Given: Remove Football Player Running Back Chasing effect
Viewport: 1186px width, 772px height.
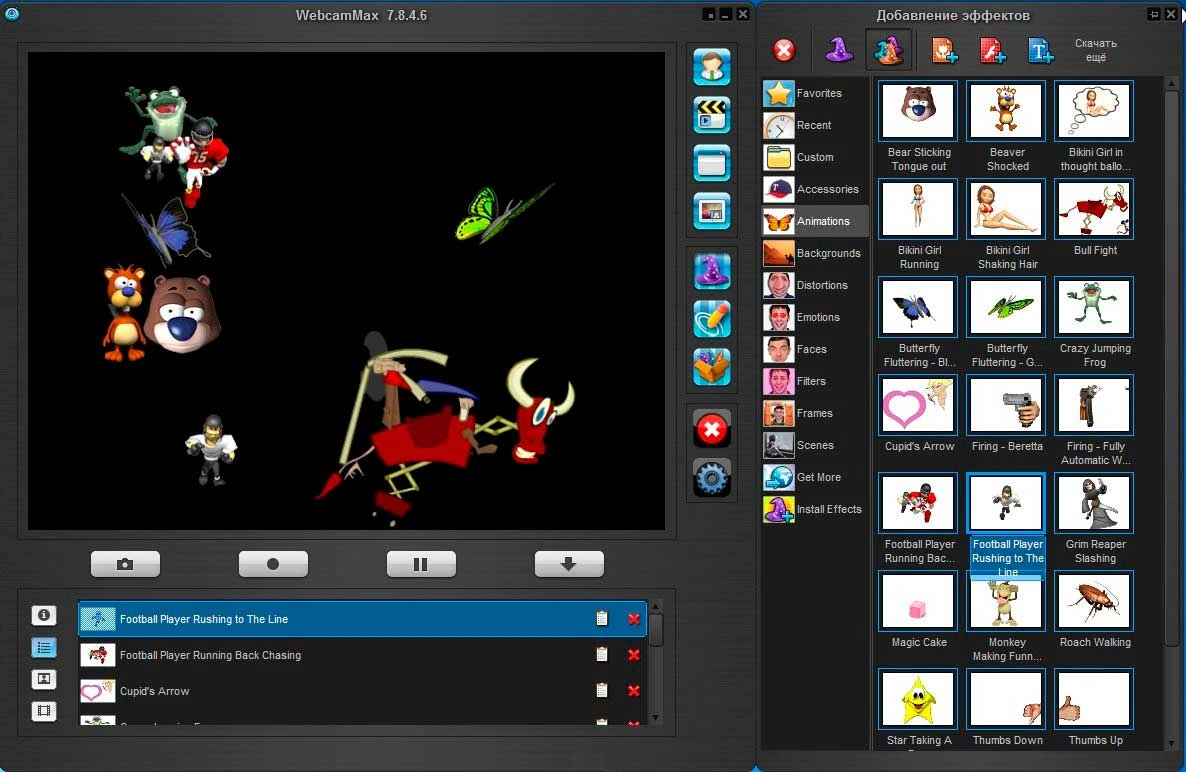Looking at the screenshot, I should (634, 655).
